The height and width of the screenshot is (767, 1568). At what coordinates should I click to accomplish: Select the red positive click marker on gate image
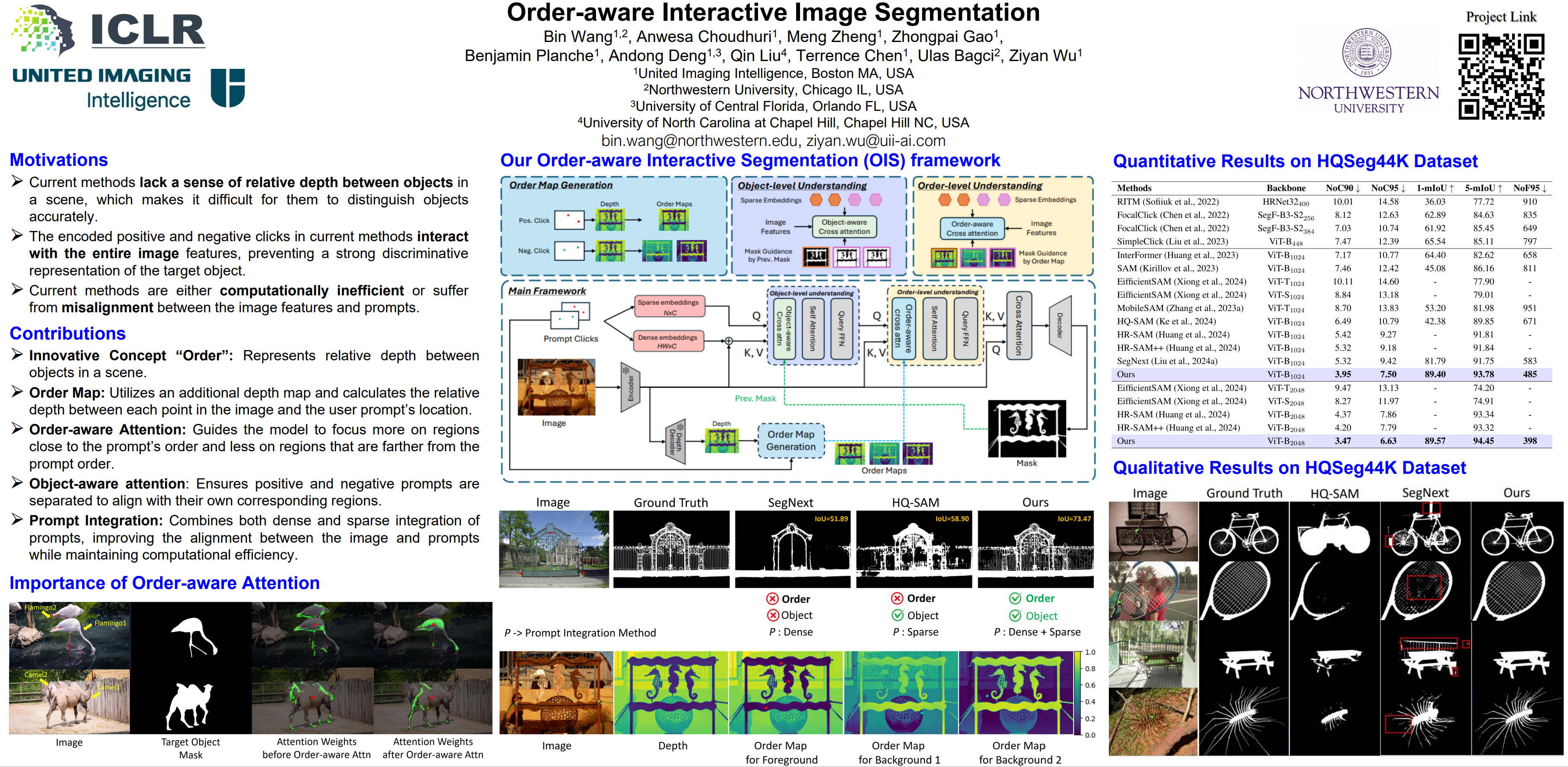coord(550,533)
